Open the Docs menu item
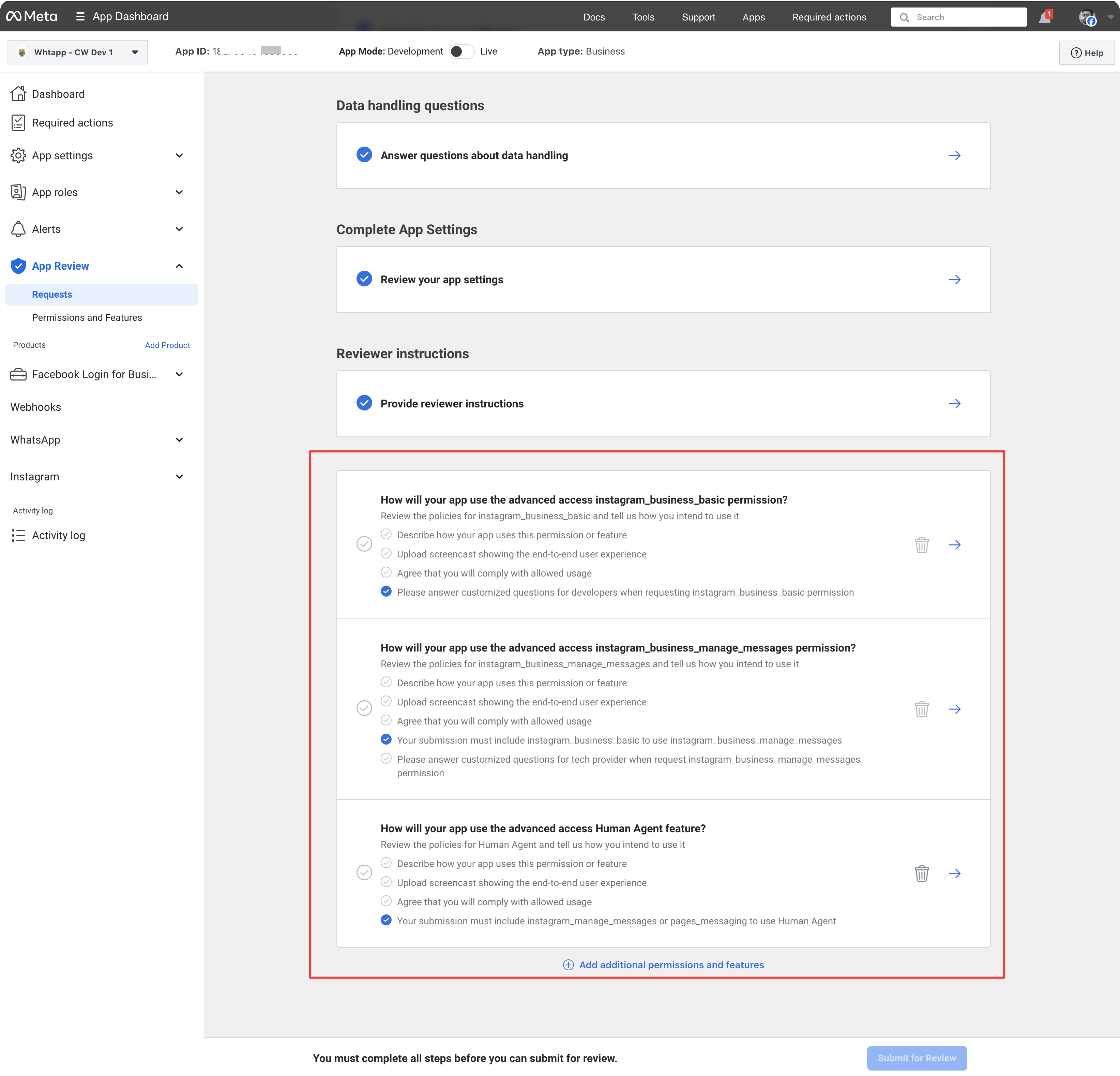Viewport: 1120px width, 1076px height. (x=593, y=17)
